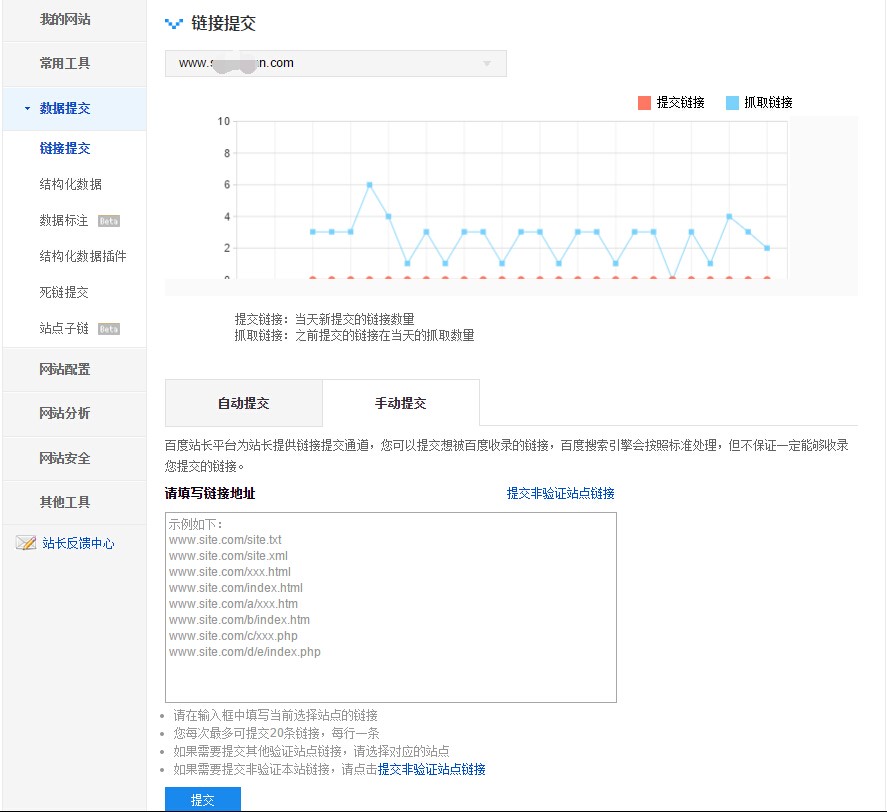Click the 抓取链接 legend label

click(768, 102)
